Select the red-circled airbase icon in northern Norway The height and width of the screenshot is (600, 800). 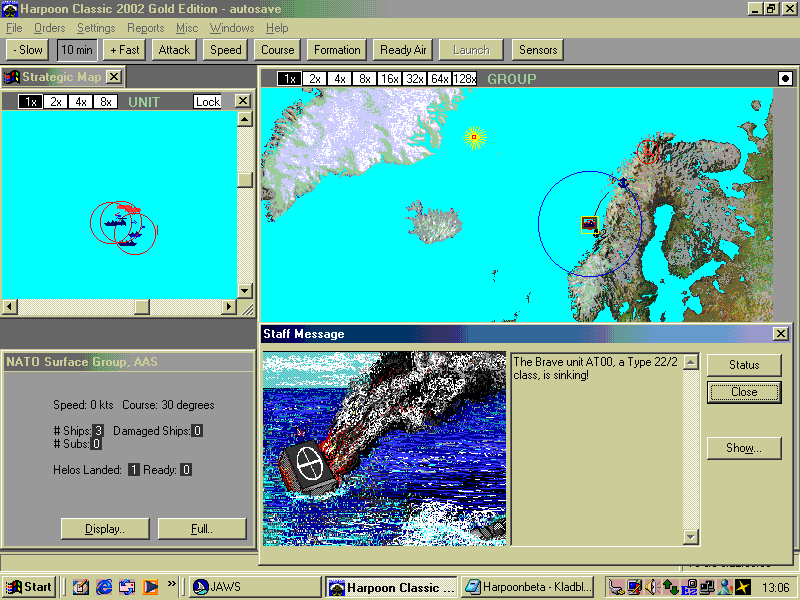[648, 151]
